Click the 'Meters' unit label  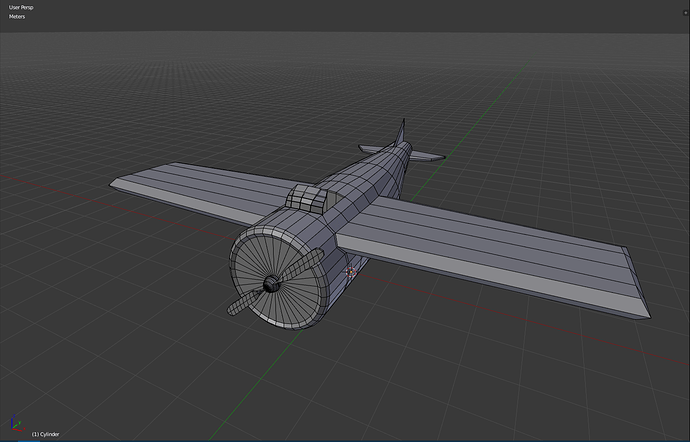tap(17, 17)
